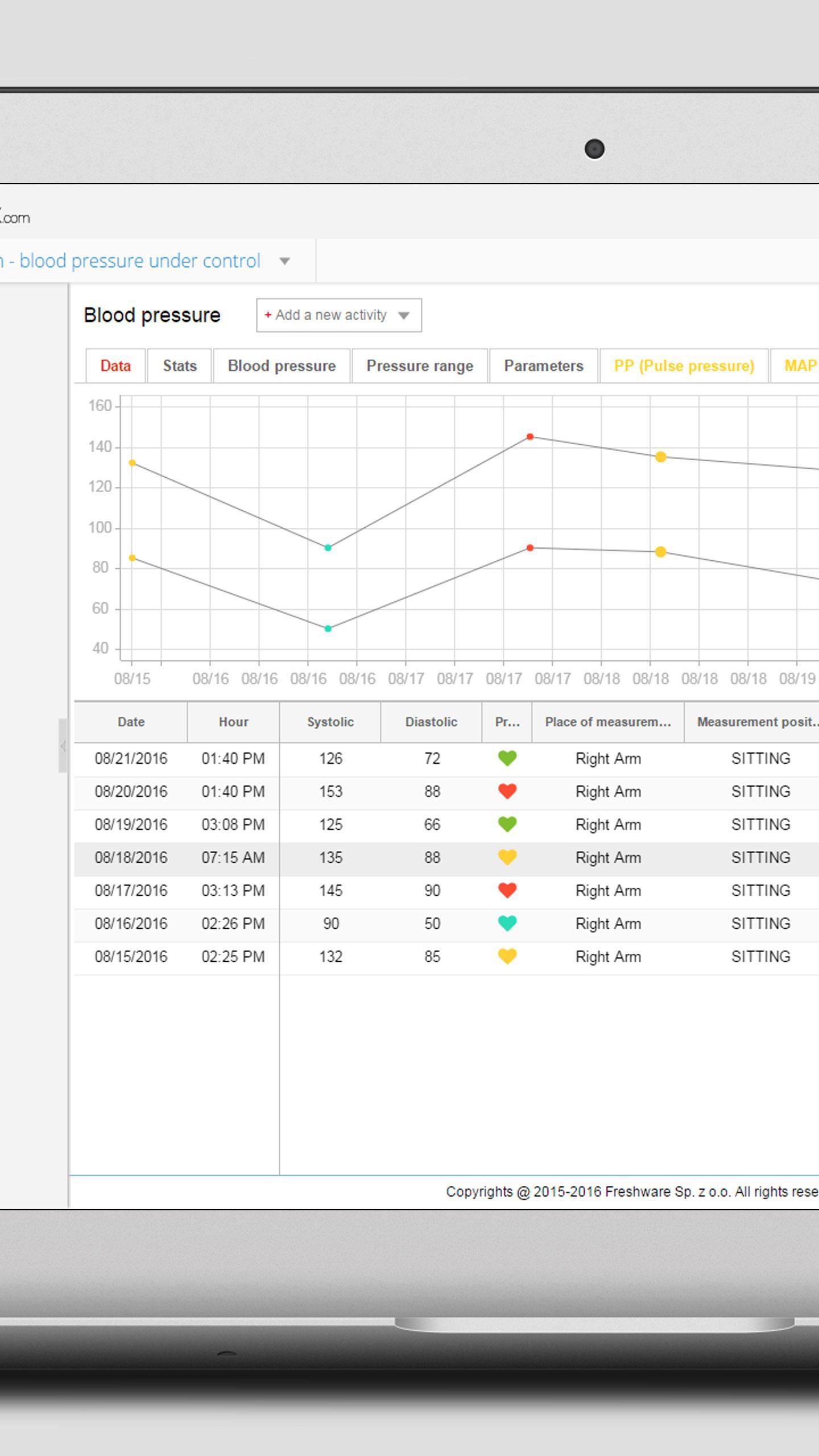Select the teal diastolic chart point at 50
This screenshot has height=1456, width=819.
coord(328,628)
